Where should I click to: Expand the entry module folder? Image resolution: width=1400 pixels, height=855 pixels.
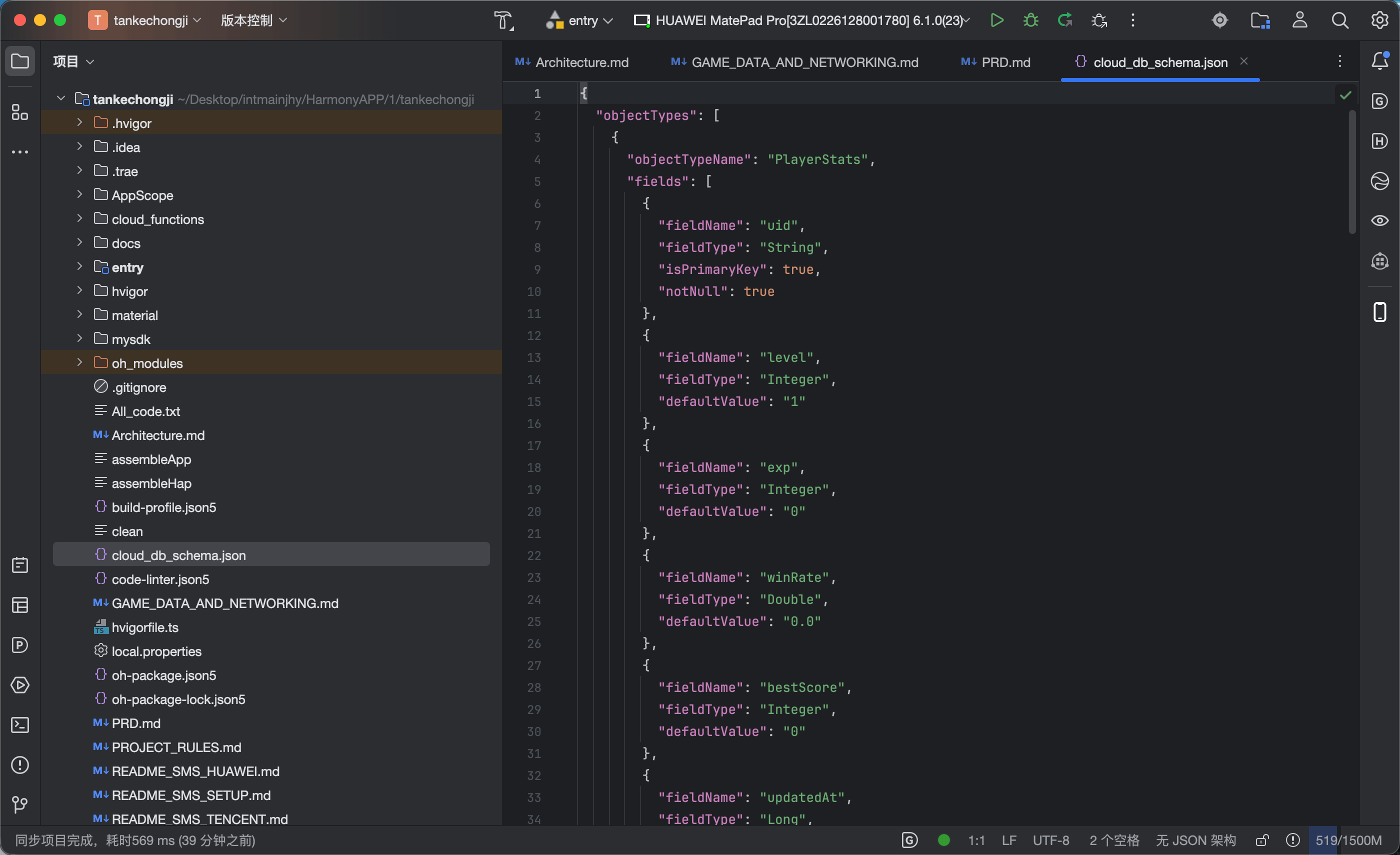tap(79, 267)
